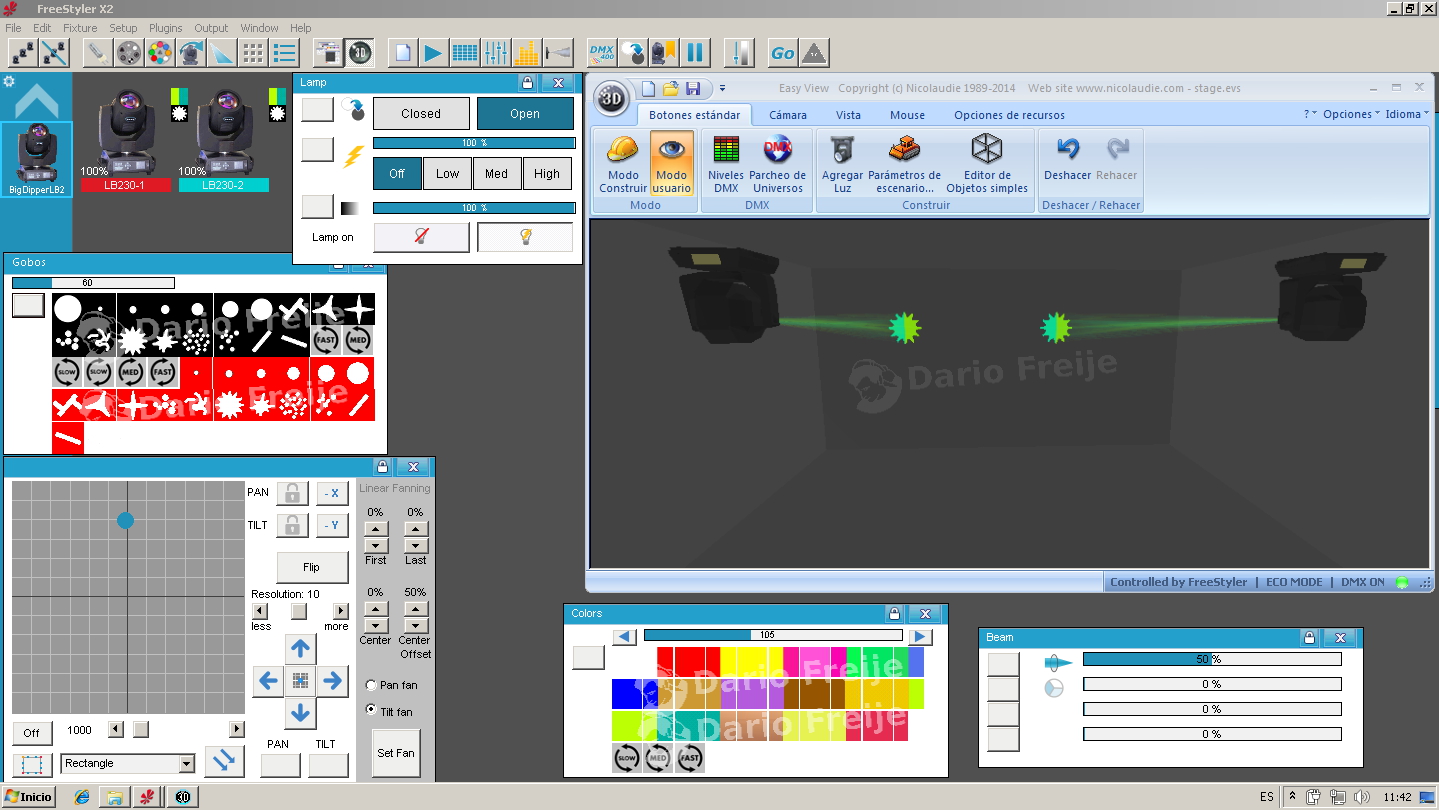1439x810 pixels.
Task: Switch to the Cámara tab
Action: [788, 115]
